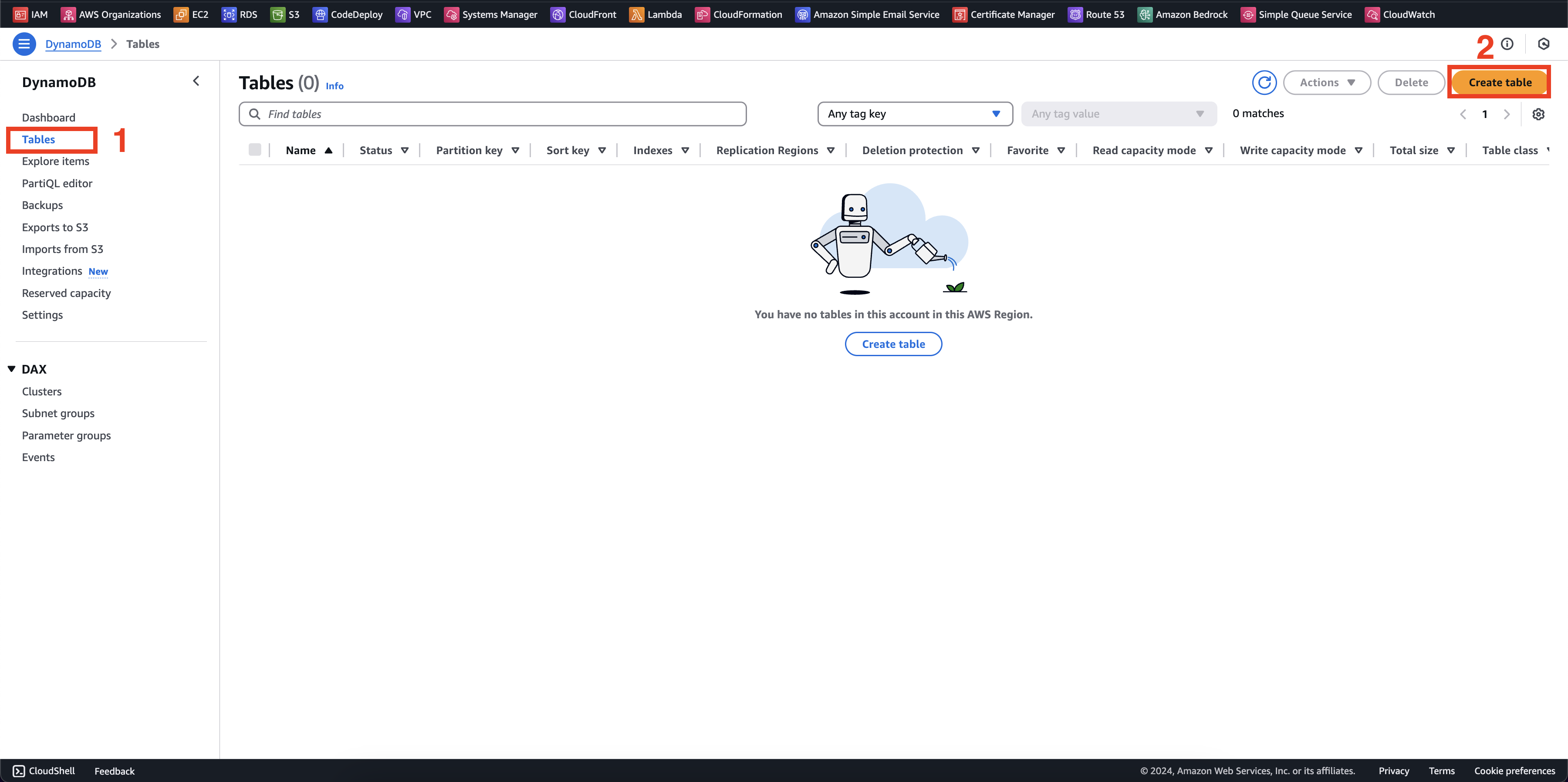Screen dimensions: 1568x782
Task: Sort by Favorite column
Action: coord(1035,150)
